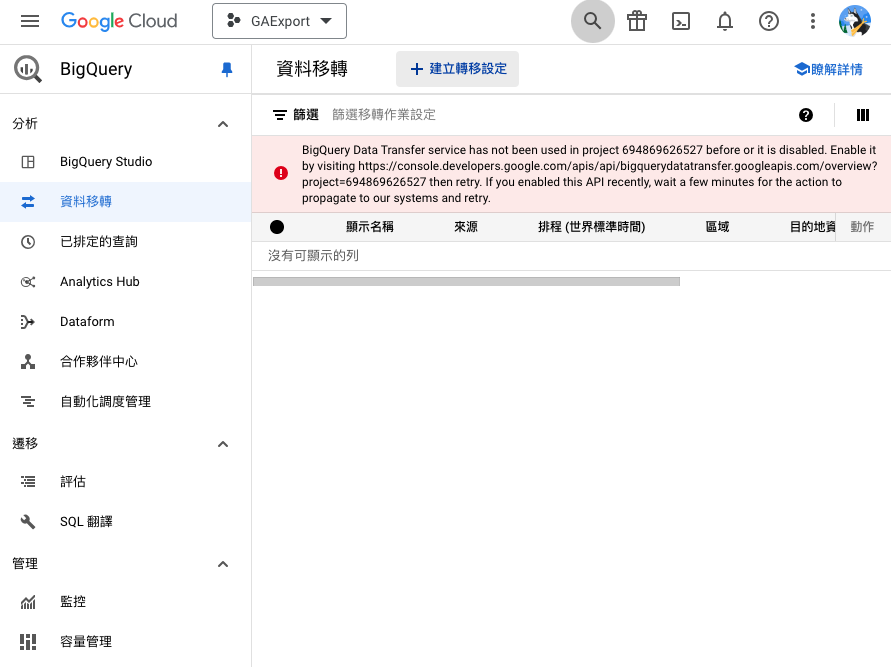Open the gift free trial icon
The height and width of the screenshot is (667, 891).
(637, 22)
